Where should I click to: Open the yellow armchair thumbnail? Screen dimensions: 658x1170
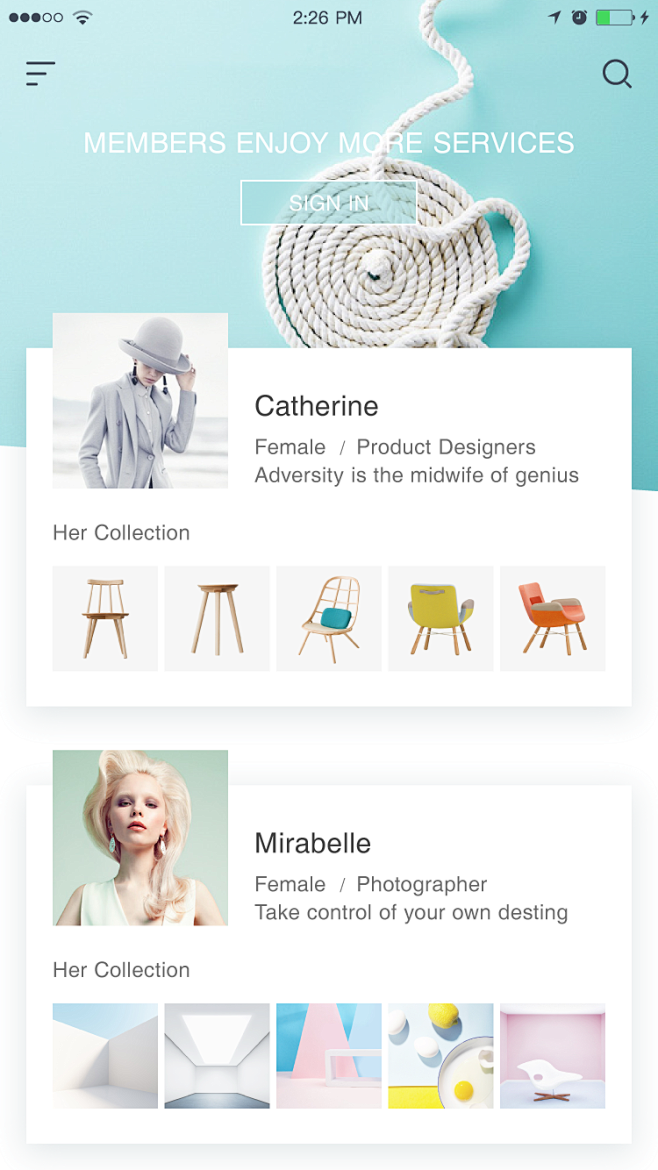click(x=441, y=619)
